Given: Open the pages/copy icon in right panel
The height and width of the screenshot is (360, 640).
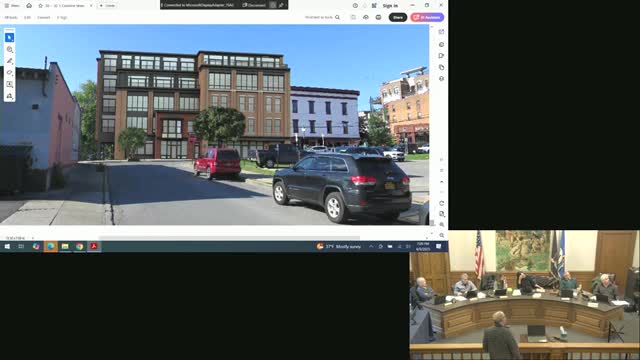Looking at the screenshot, I should point(441,67).
